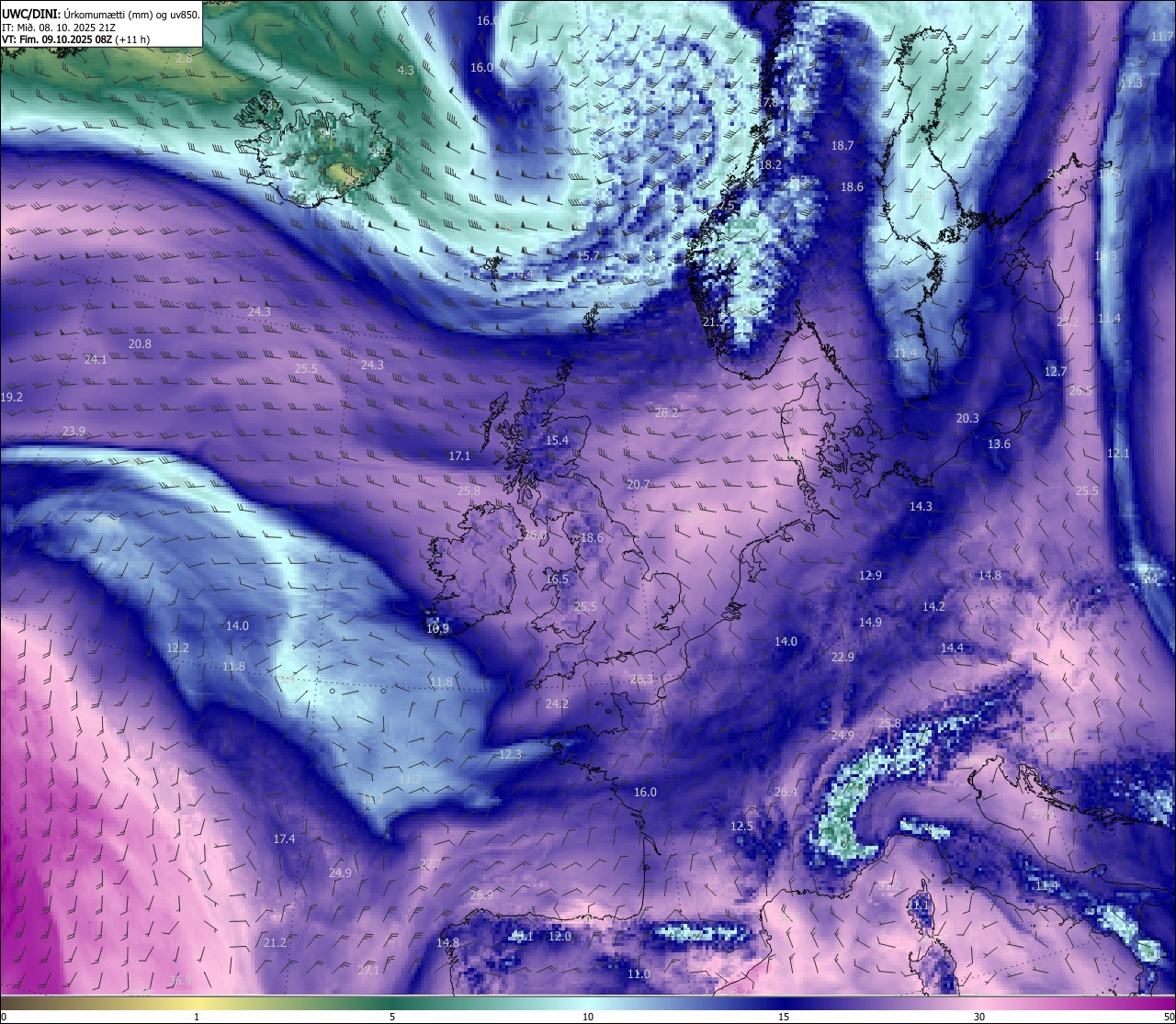The width and height of the screenshot is (1176, 1024).
Task: Click the 14.9 value over Germany
Action: (870, 623)
